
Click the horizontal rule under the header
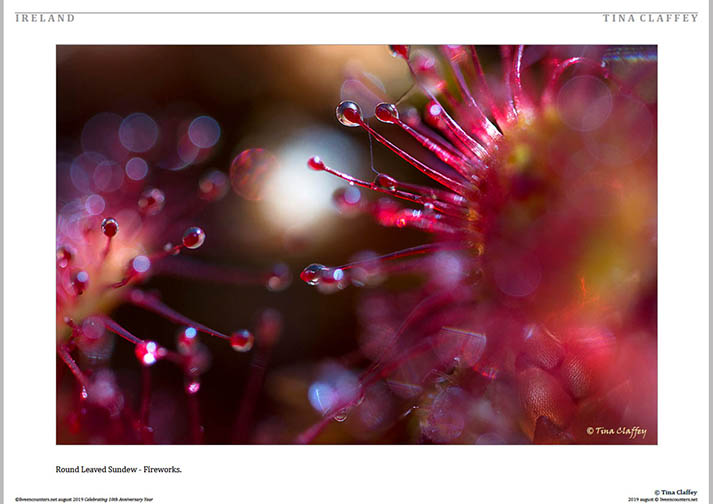[x=356, y=12]
